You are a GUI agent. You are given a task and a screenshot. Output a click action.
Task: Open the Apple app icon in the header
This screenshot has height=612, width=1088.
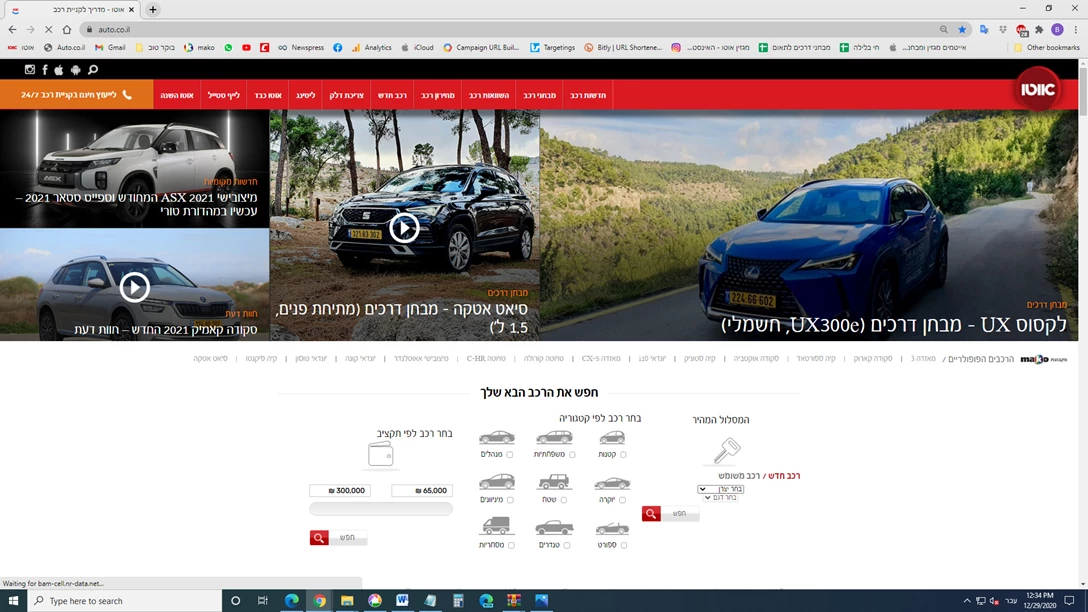click(x=59, y=70)
